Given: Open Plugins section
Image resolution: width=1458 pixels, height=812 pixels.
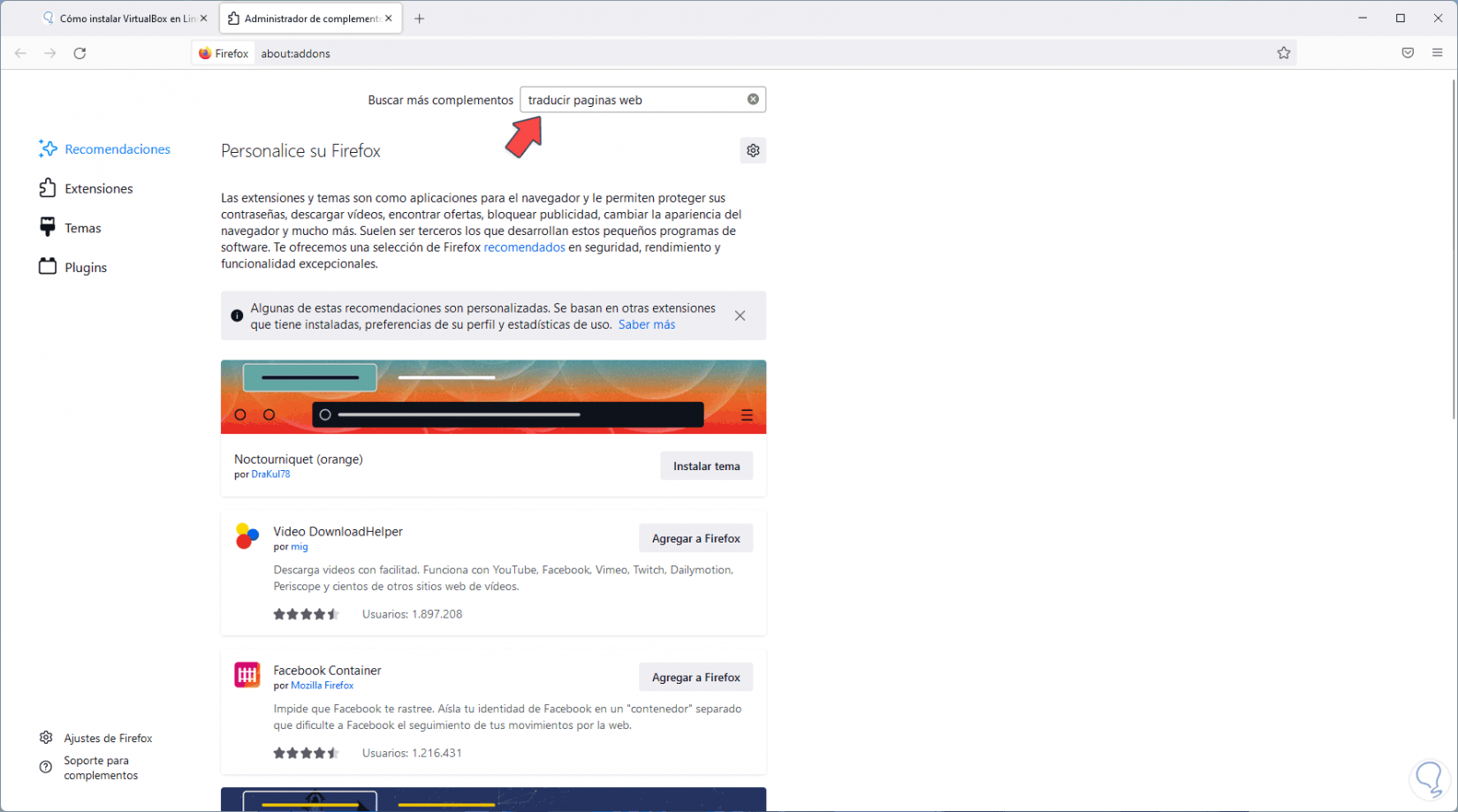Looking at the screenshot, I should [x=73, y=267].
